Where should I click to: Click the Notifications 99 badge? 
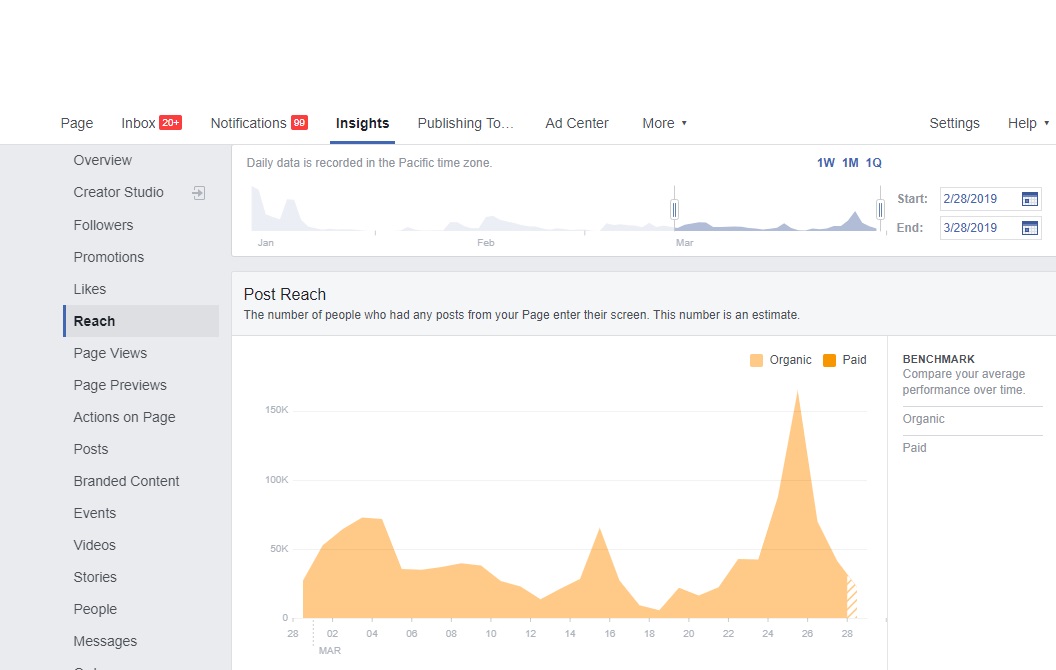click(x=299, y=123)
